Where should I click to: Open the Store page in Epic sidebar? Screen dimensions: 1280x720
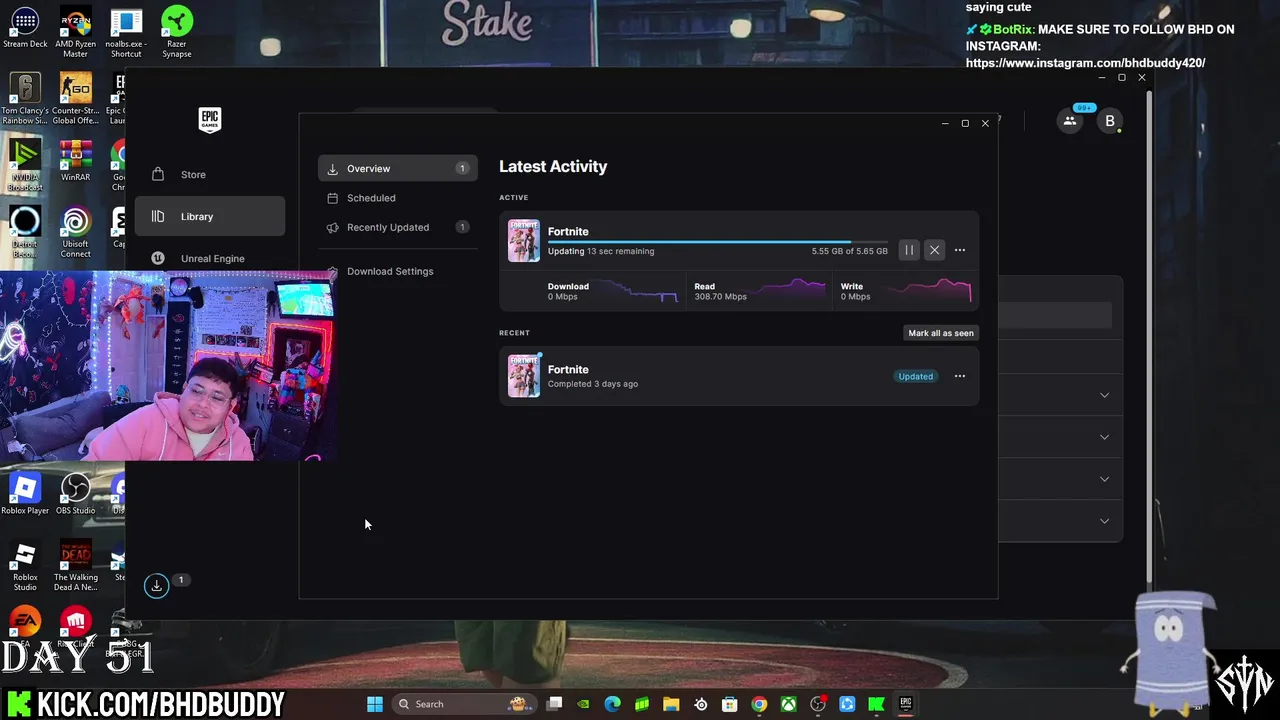pos(210,174)
